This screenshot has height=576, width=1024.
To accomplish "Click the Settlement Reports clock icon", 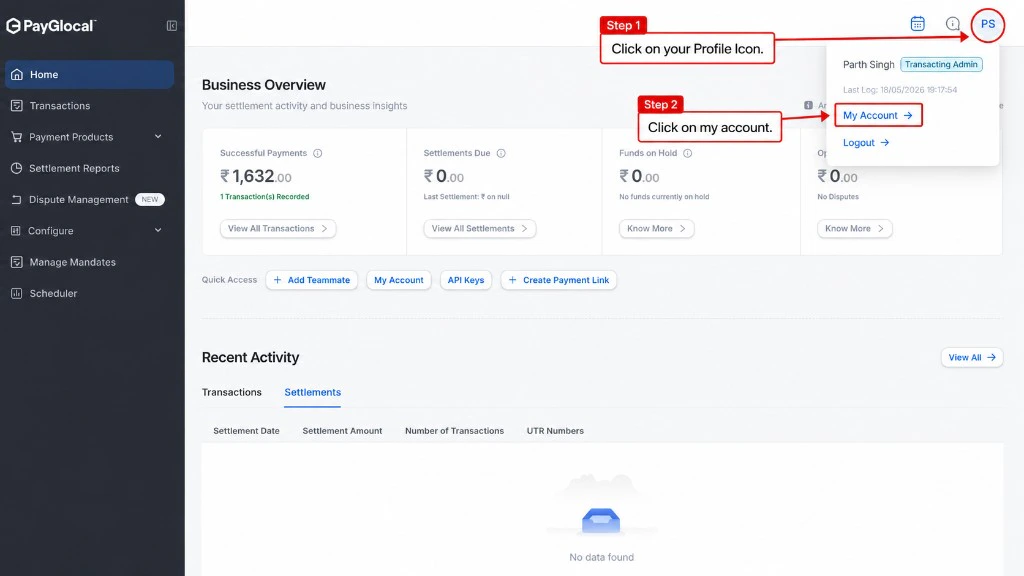I will coord(17,168).
